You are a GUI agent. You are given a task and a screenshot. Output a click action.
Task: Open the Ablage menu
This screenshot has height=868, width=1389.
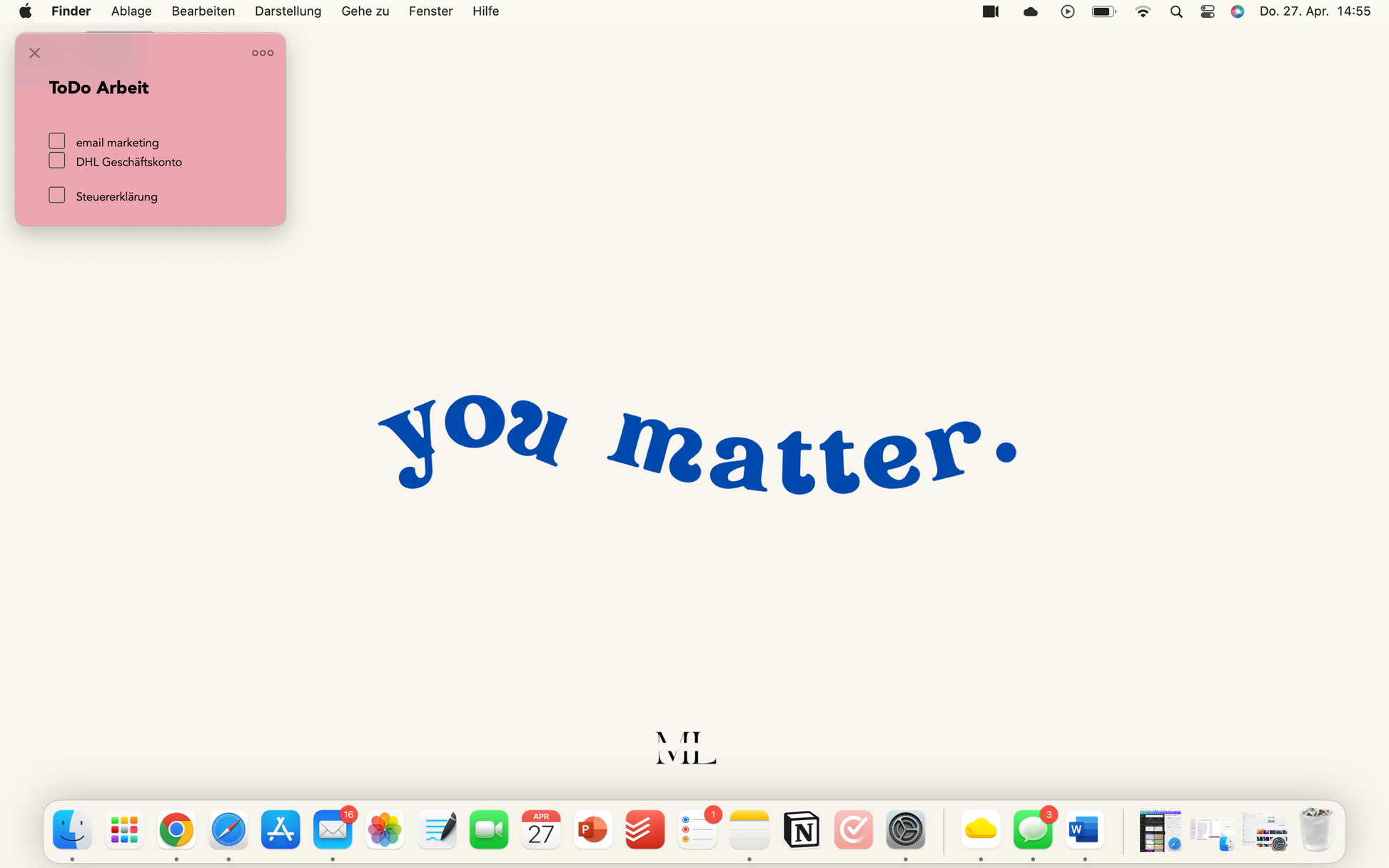131,11
